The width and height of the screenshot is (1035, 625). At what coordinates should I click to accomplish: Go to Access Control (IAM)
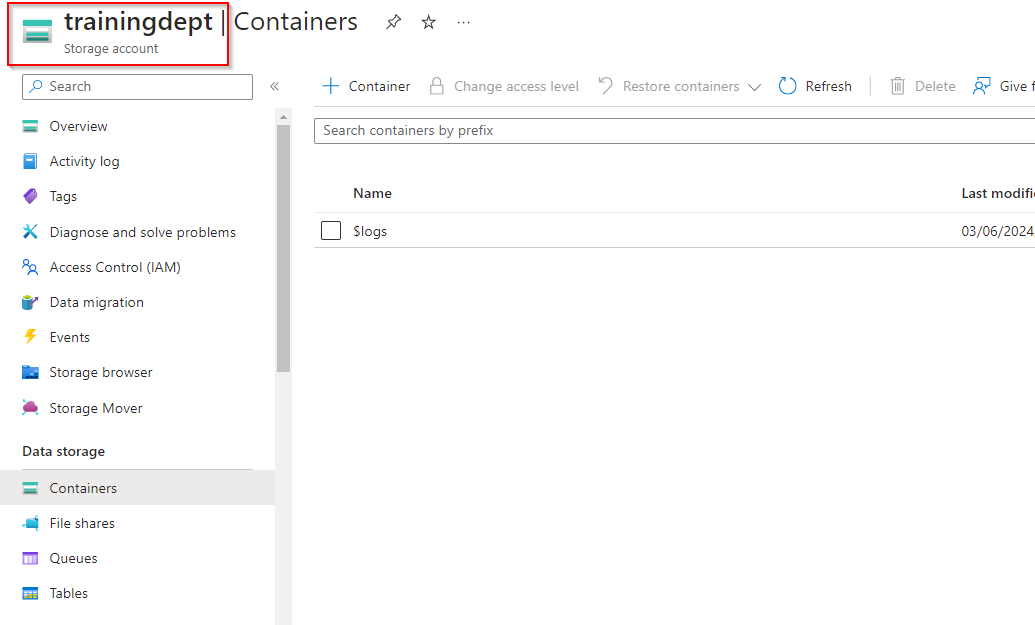click(x=114, y=267)
